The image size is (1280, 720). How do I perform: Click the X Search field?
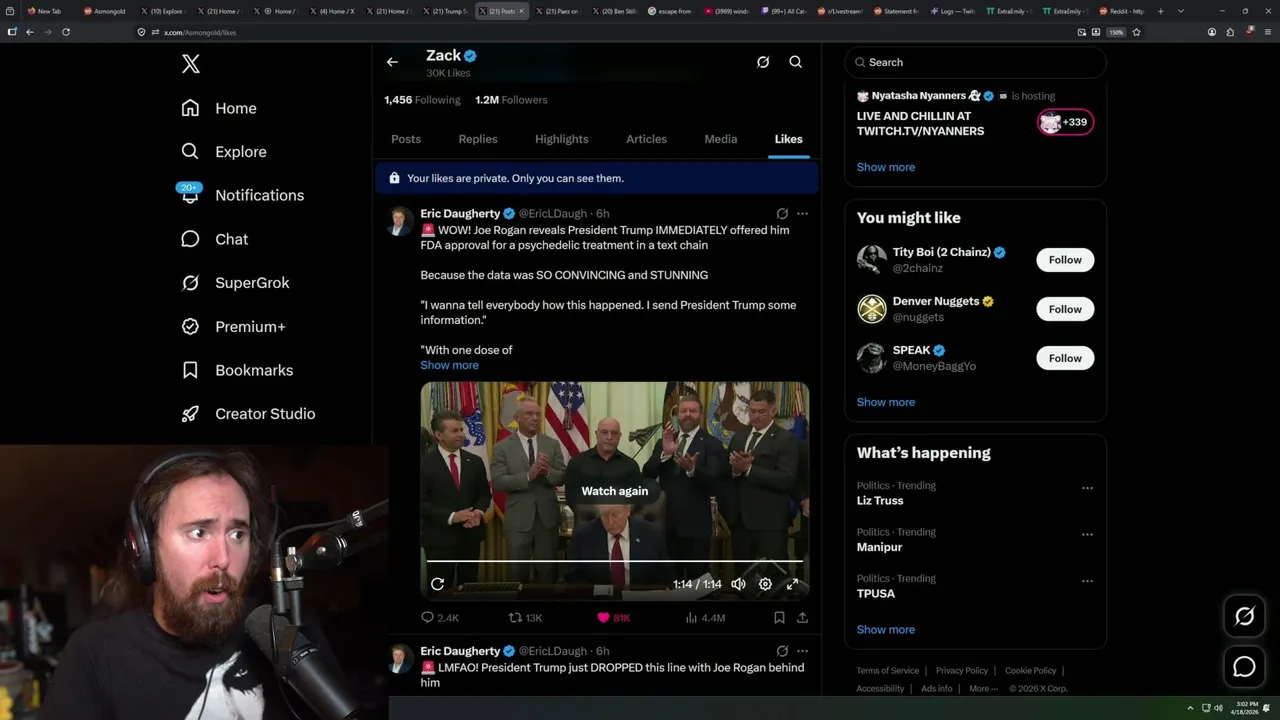(976, 62)
